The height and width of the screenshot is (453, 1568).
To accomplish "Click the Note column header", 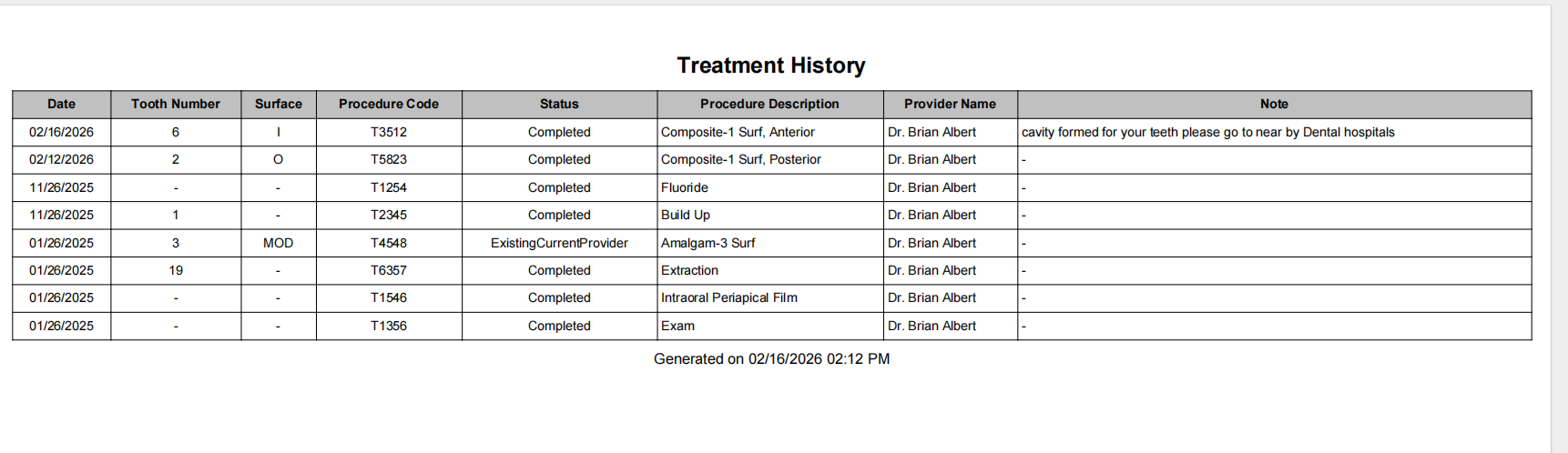I will pos(1274,104).
